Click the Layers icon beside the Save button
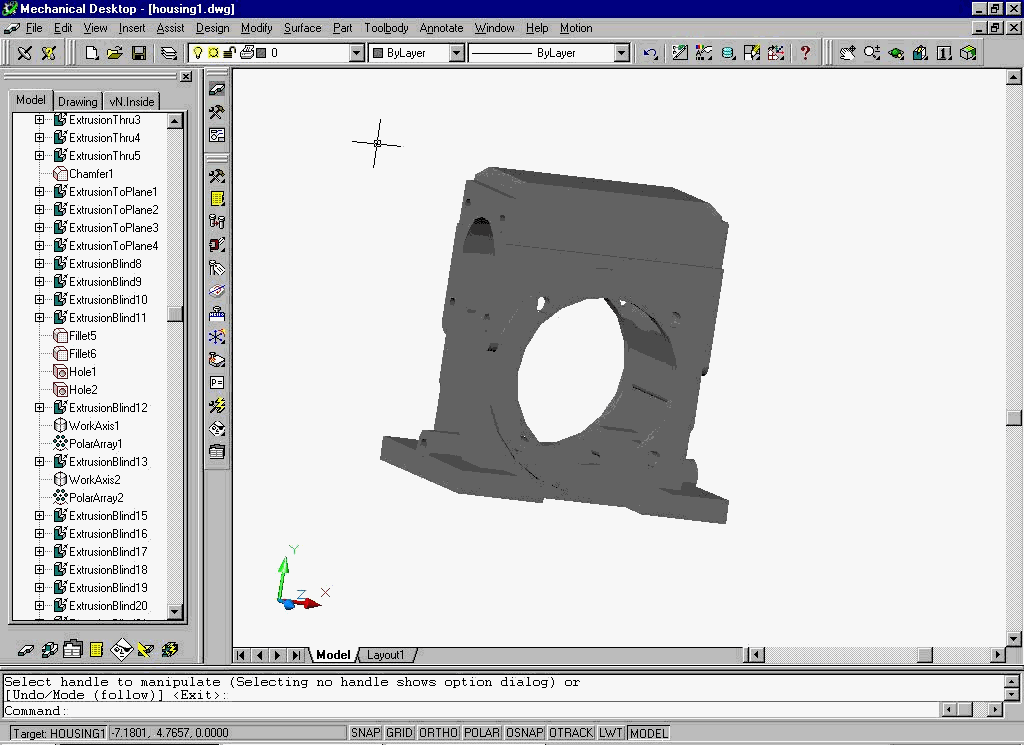 168,53
